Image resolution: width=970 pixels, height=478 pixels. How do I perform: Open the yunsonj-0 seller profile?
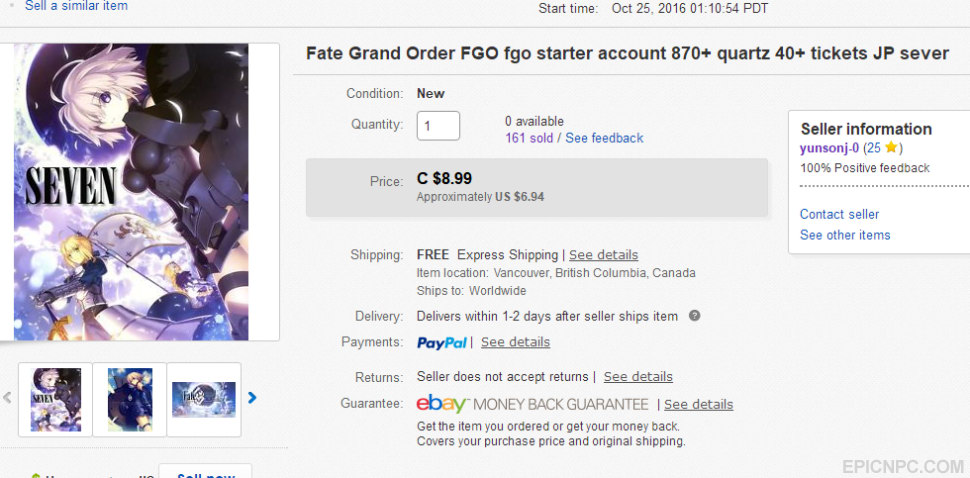click(x=829, y=148)
